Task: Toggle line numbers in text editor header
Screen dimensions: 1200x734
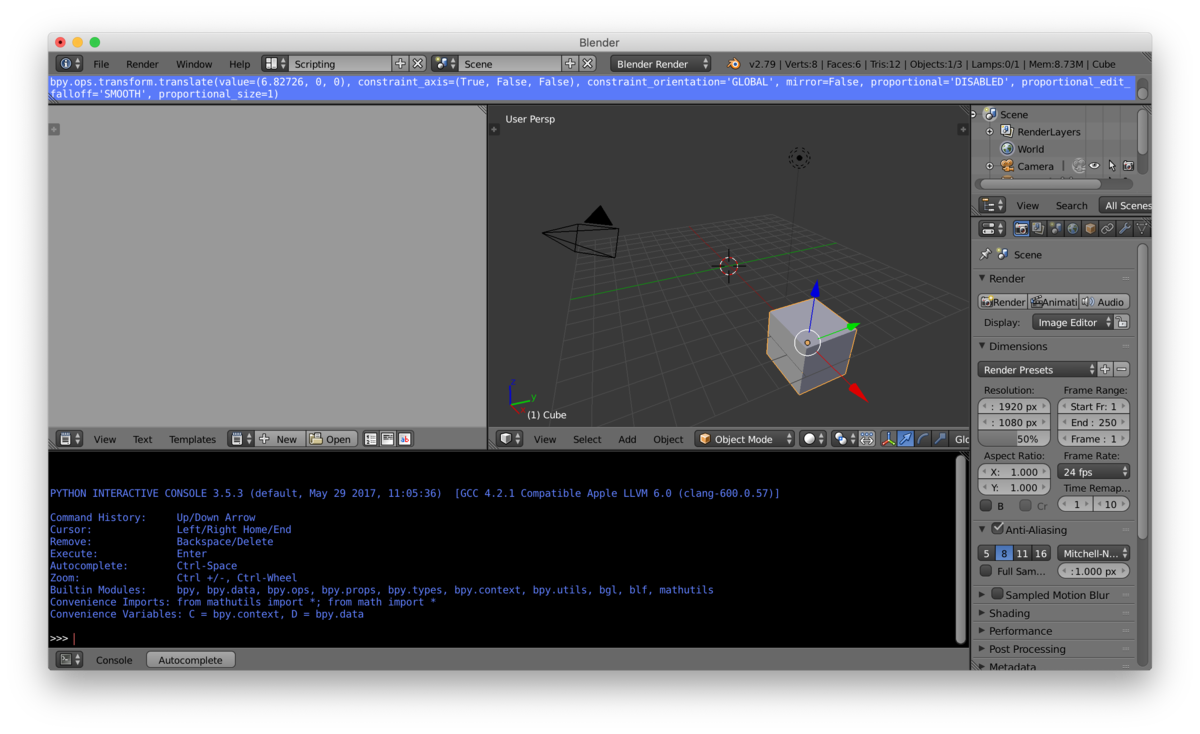Action: (371, 439)
